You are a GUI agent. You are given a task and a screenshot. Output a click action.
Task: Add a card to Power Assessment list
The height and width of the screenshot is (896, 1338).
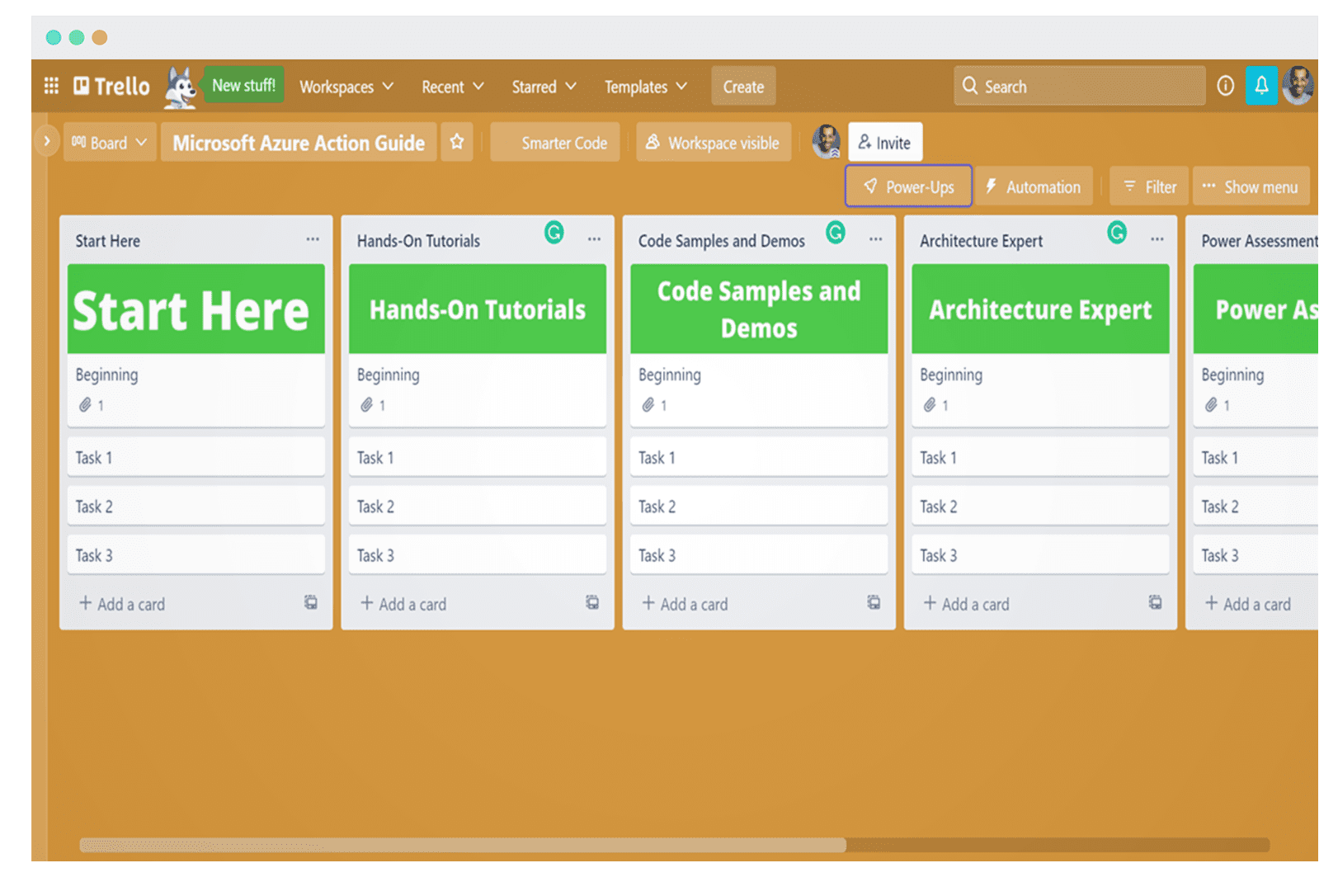1248,604
